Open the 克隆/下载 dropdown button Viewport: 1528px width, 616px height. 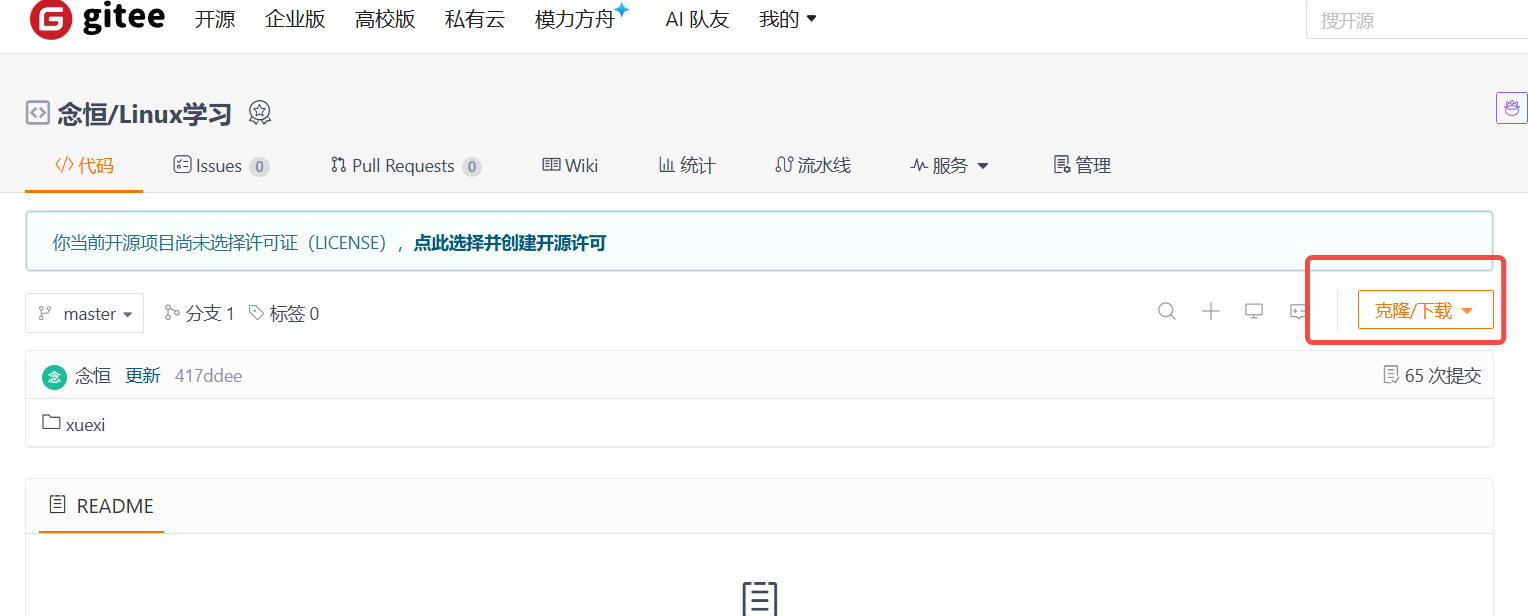tap(1425, 311)
